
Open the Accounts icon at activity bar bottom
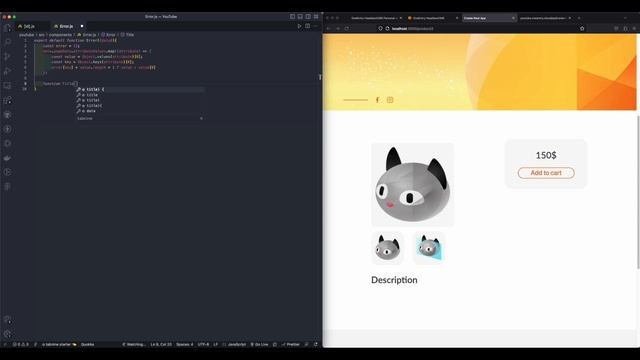(7, 320)
